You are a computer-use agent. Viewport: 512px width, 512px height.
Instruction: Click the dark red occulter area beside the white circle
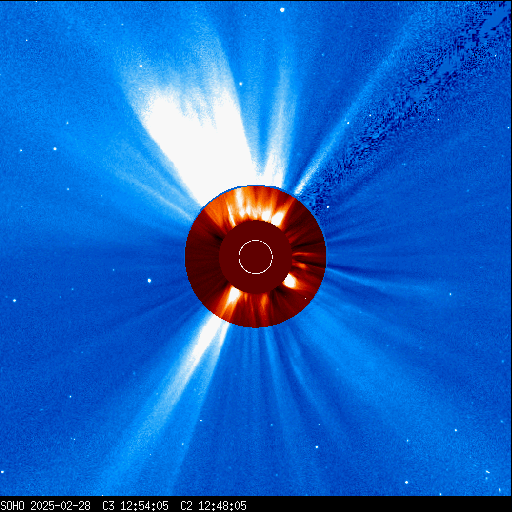pos(230,257)
